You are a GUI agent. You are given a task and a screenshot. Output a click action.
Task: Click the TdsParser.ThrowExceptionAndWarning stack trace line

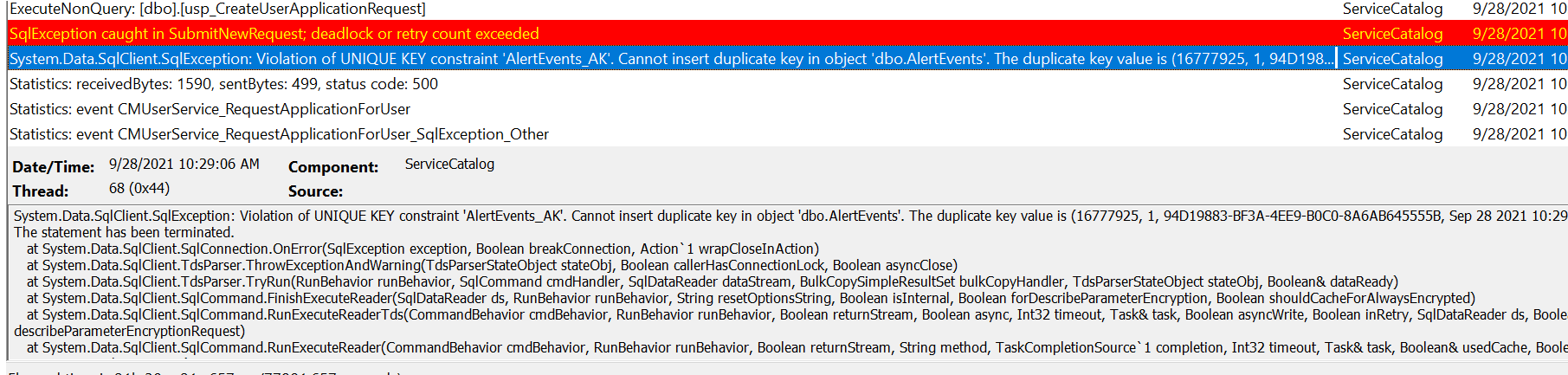tap(492, 265)
